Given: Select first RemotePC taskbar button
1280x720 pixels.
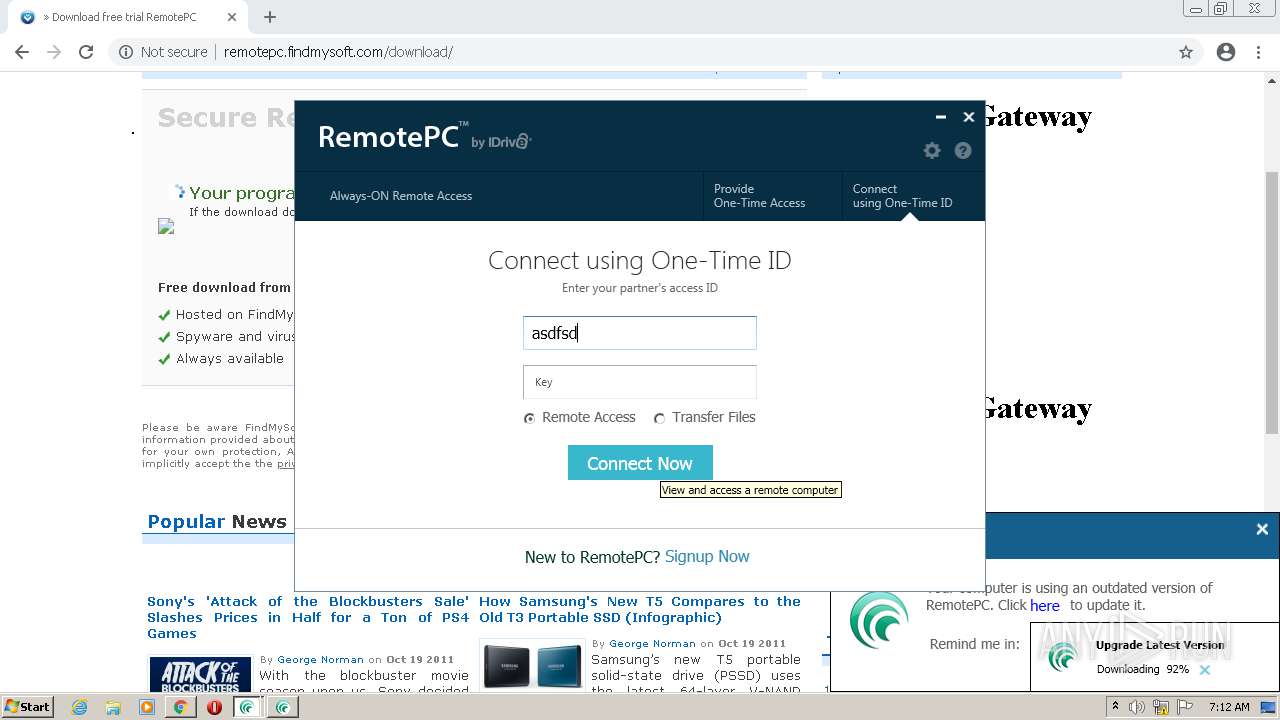Looking at the screenshot, I should point(248,707).
